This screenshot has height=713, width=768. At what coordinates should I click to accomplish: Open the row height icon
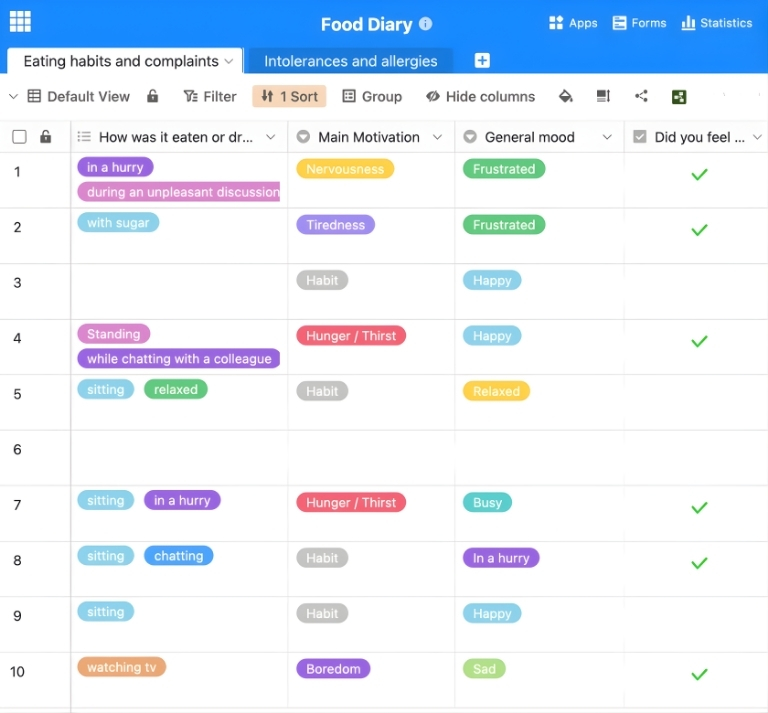(x=603, y=97)
